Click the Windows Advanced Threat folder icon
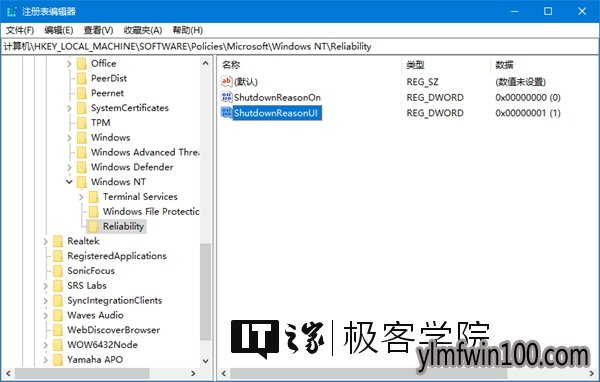This screenshot has width=600, height=382. tap(82, 152)
